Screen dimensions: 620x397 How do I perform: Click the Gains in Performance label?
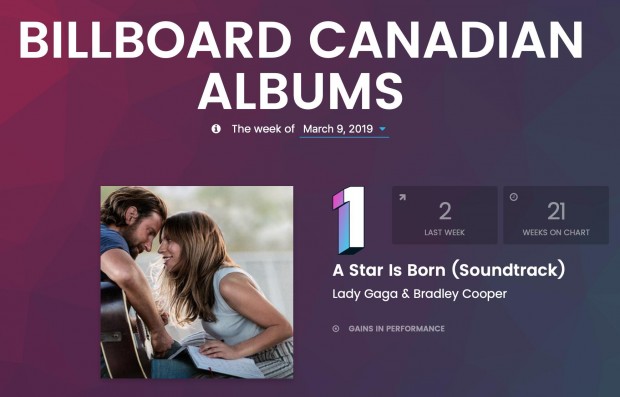(x=397, y=329)
